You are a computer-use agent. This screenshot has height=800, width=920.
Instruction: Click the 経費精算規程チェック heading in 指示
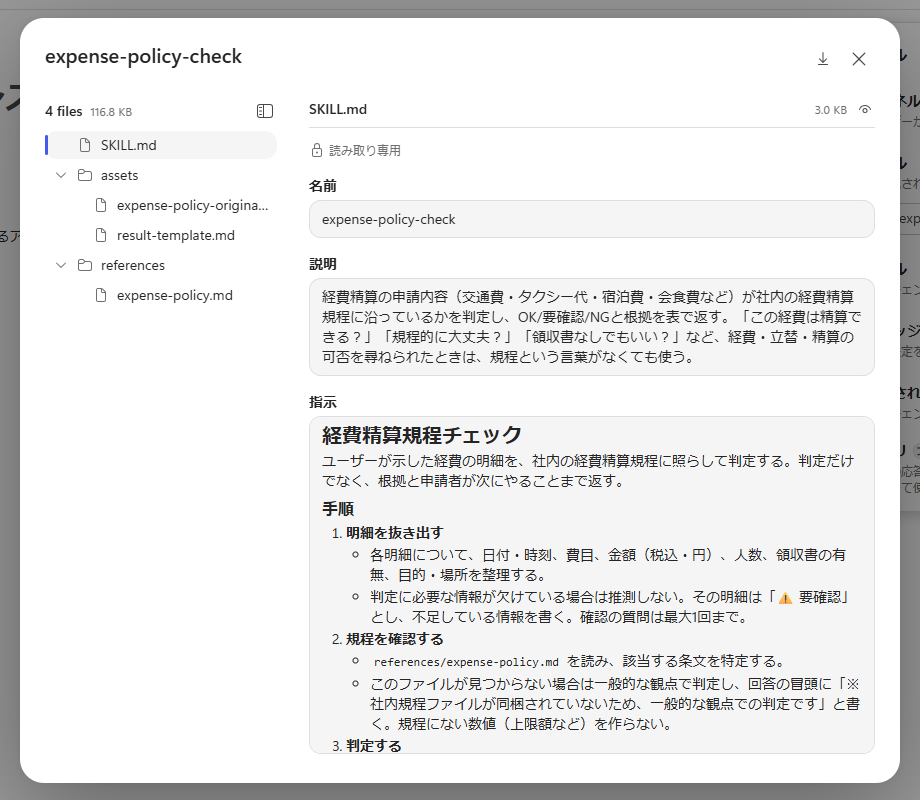pyautogui.click(x=421, y=435)
